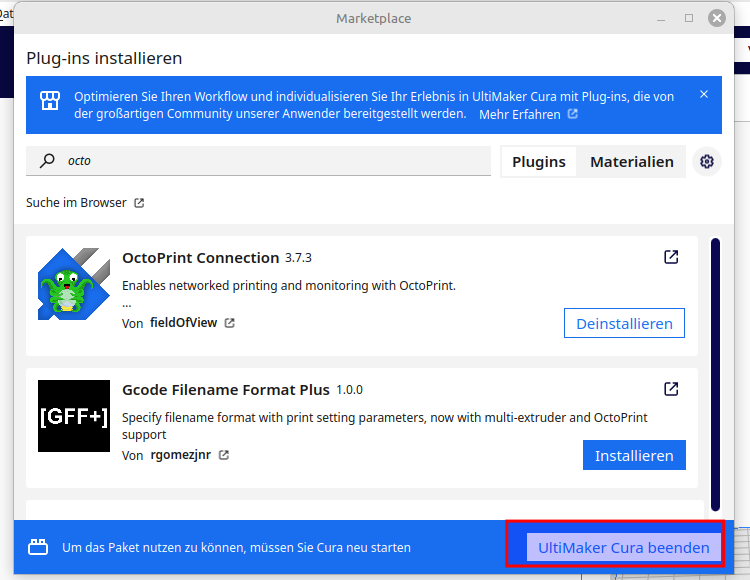Open rgomezjnr author link
Viewport: 750px width, 580px height.
click(x=182, y=455)
